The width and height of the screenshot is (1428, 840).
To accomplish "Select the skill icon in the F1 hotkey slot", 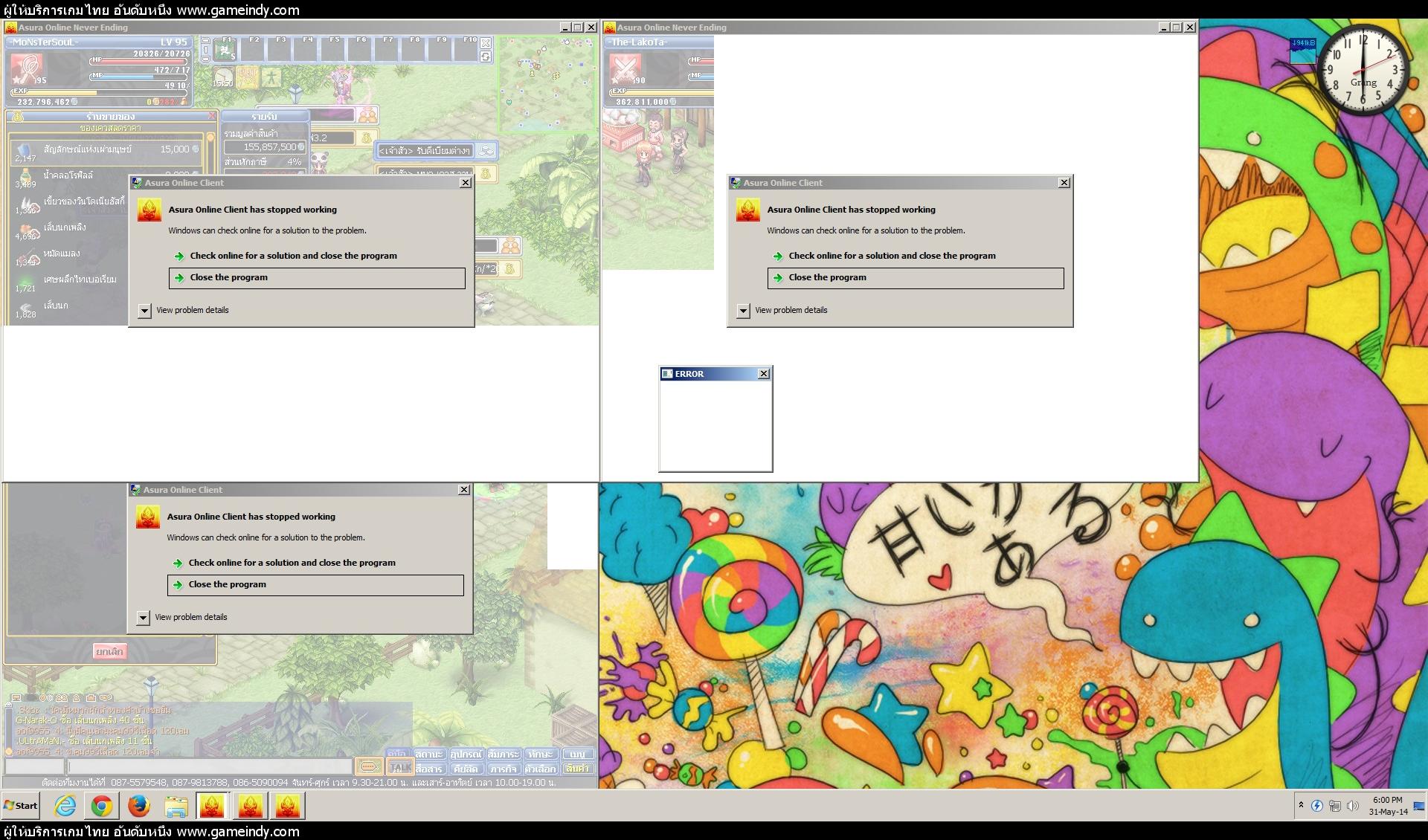I will pyautogui.click(x=225, y=51).
